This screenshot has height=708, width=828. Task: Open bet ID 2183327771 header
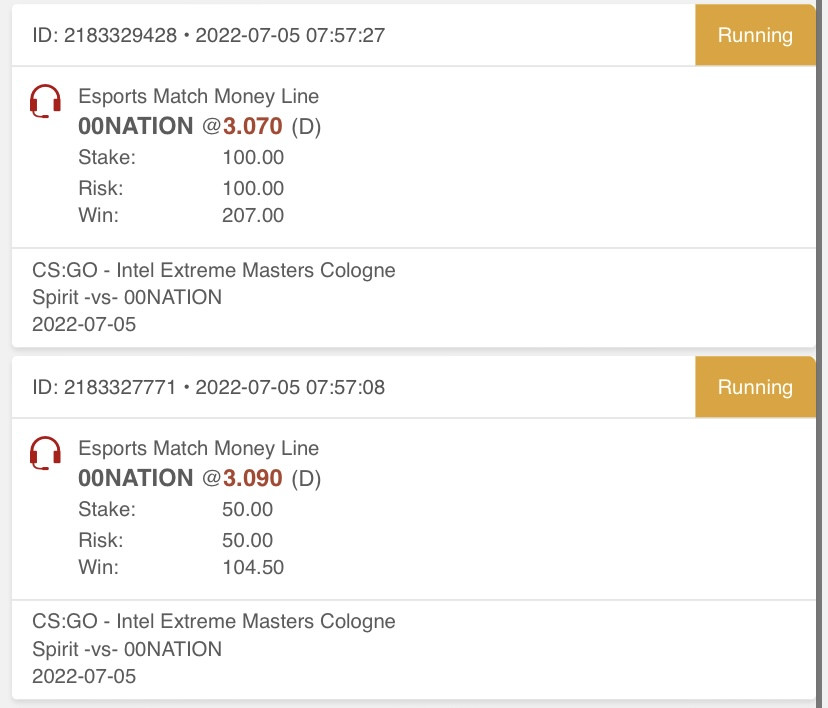[x=209, y=387]
